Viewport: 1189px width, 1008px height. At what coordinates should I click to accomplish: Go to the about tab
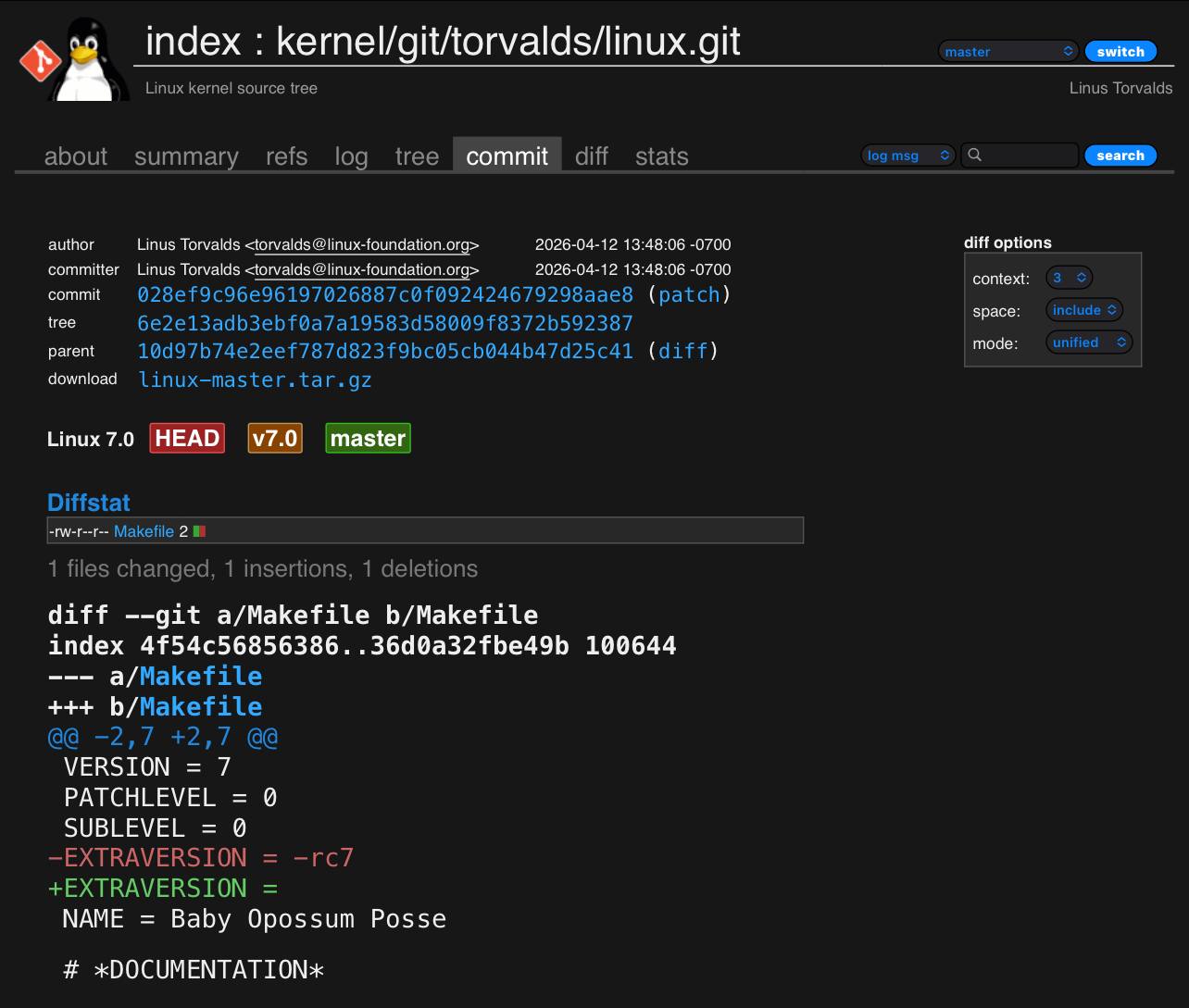(x=76, y=156)
